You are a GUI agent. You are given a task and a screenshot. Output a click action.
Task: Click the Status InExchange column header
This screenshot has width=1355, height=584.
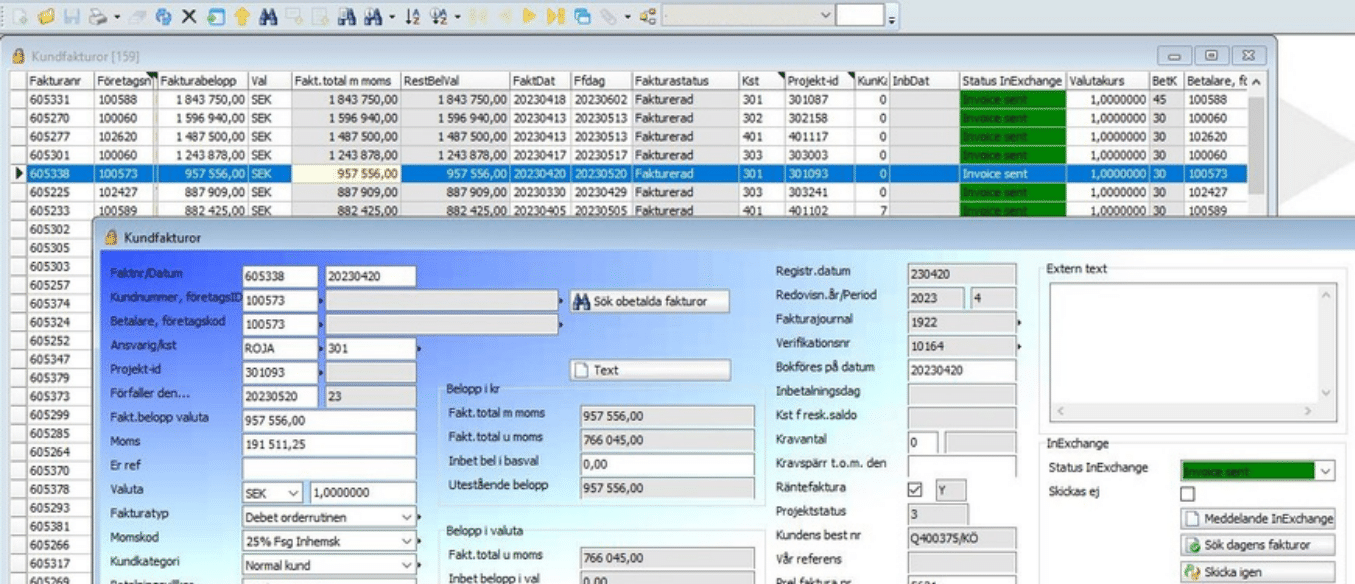coord(1012,81)
